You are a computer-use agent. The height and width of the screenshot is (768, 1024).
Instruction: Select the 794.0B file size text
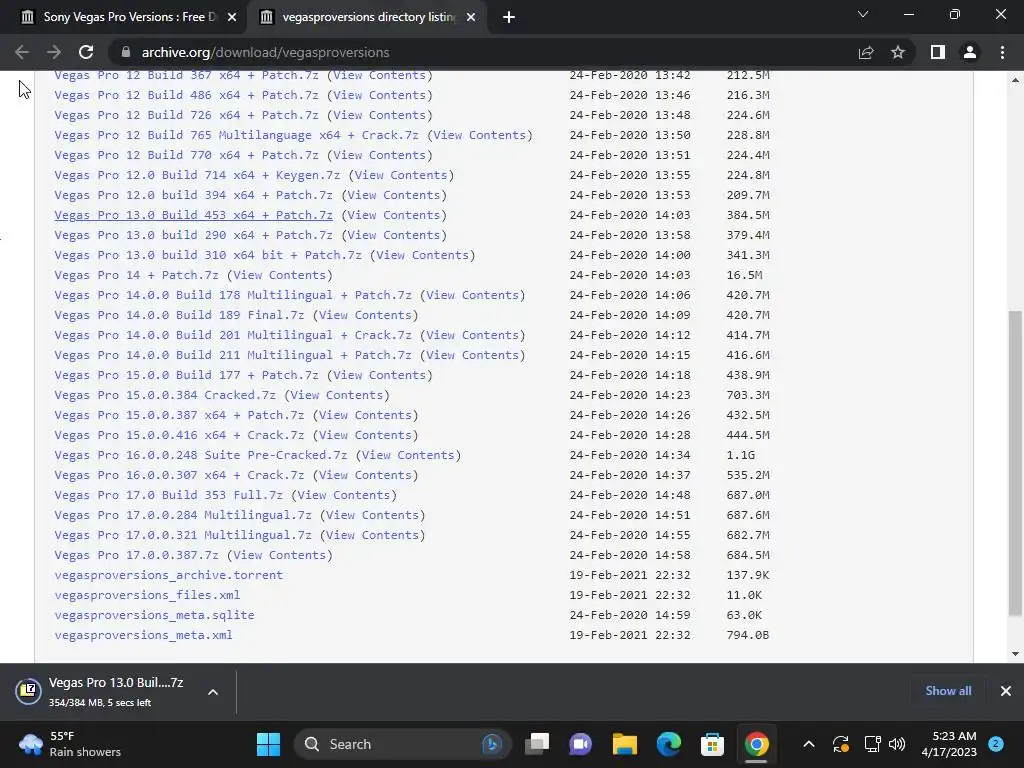[x=748, y=635]
